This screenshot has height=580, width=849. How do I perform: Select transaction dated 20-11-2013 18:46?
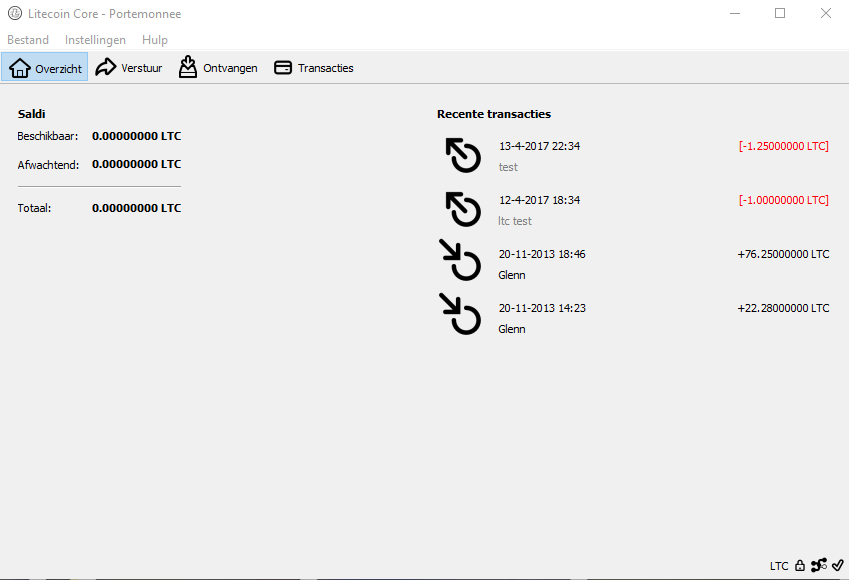[x=634, y=264]
